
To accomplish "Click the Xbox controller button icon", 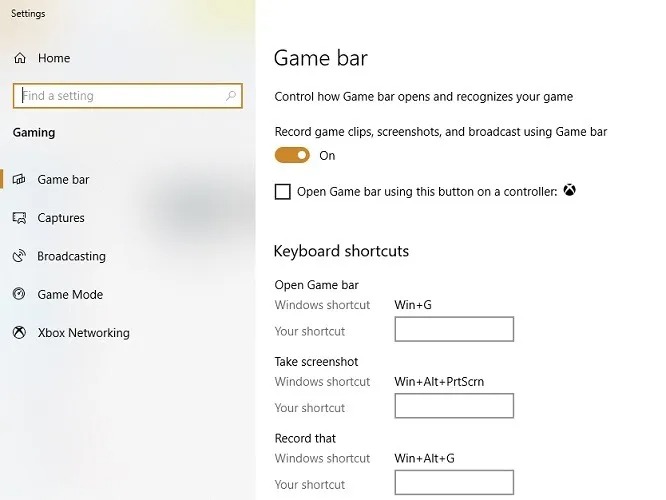I will tap(570, 190).
